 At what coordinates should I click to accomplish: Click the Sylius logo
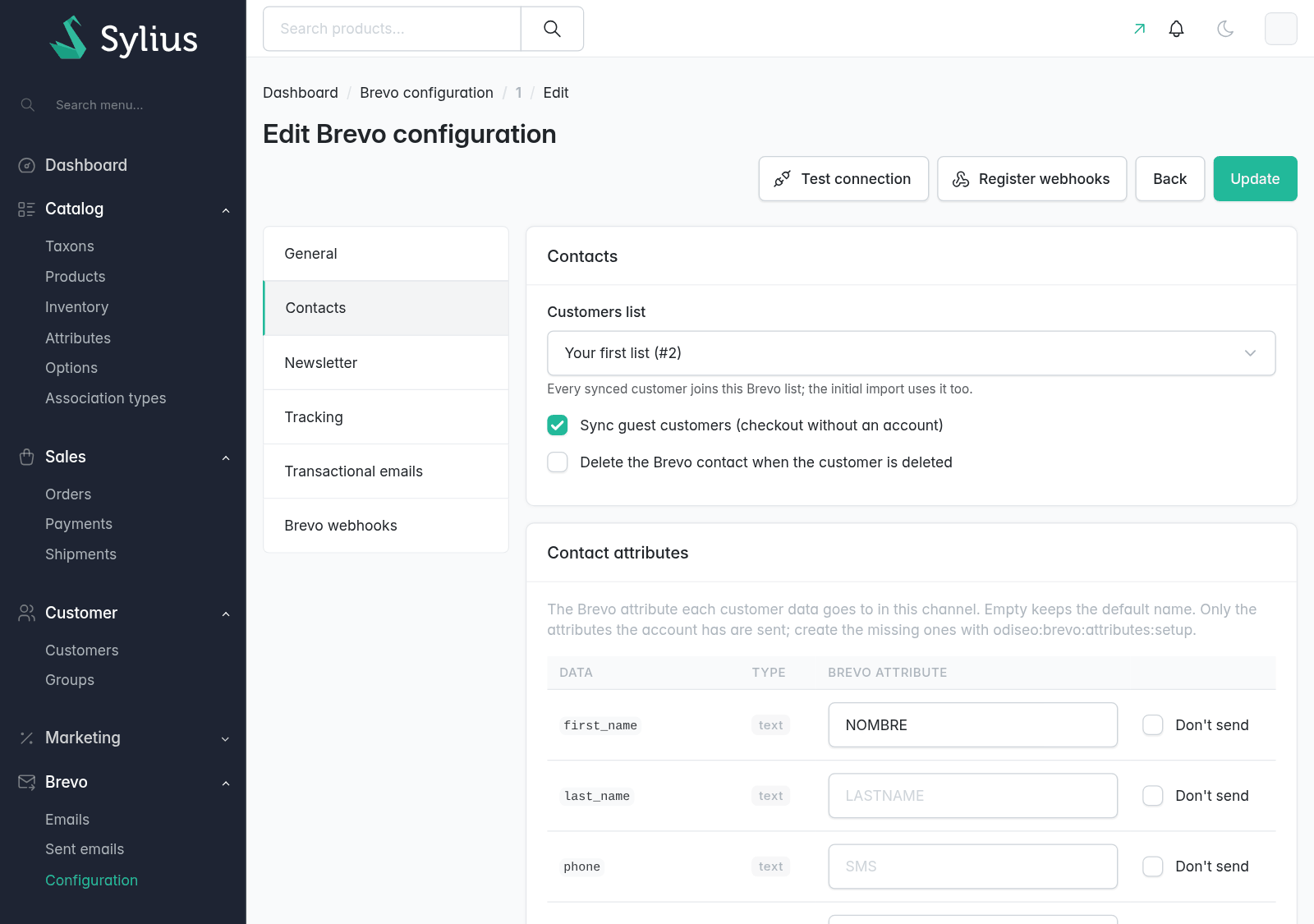click(x=123, y=38)
